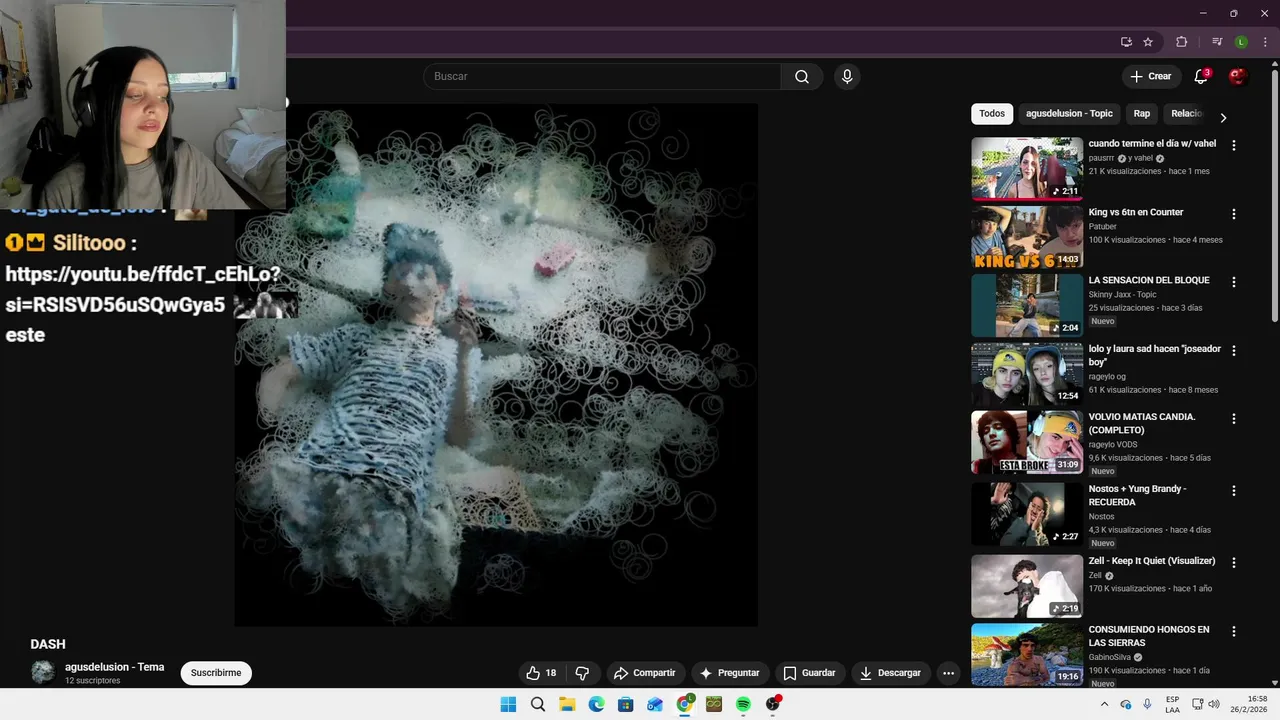Open 'King vs 6tn' video thumbnail
The image size is (1280, 720).
pos(1027,237)
